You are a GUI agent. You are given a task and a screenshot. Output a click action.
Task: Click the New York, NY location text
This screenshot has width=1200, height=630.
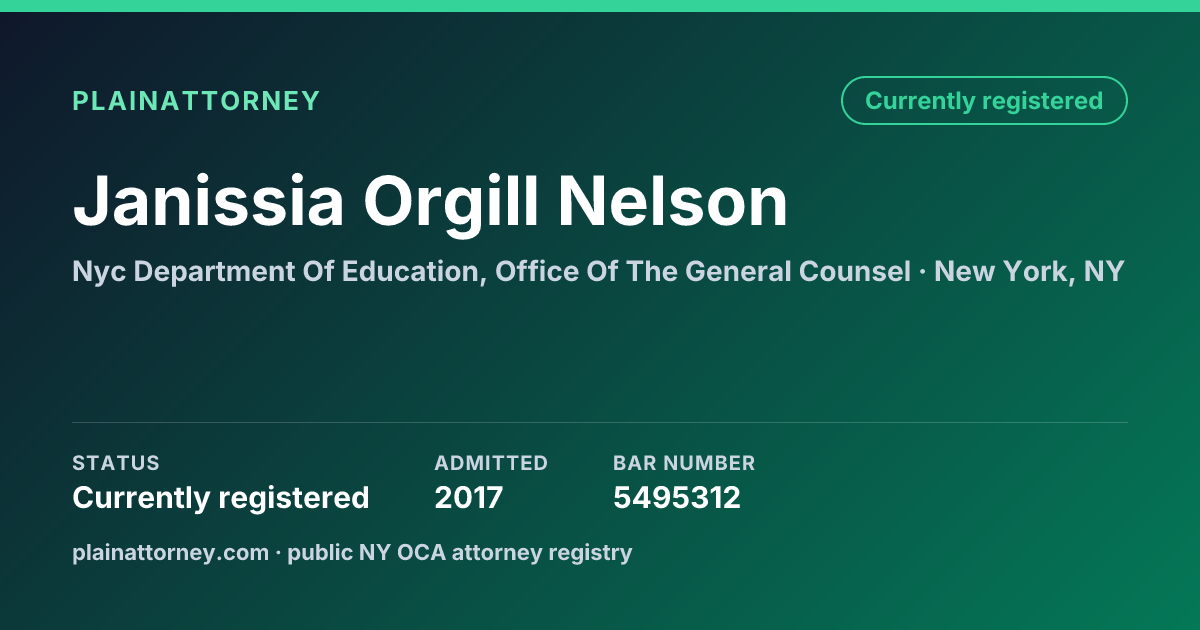pos(1029,271)
